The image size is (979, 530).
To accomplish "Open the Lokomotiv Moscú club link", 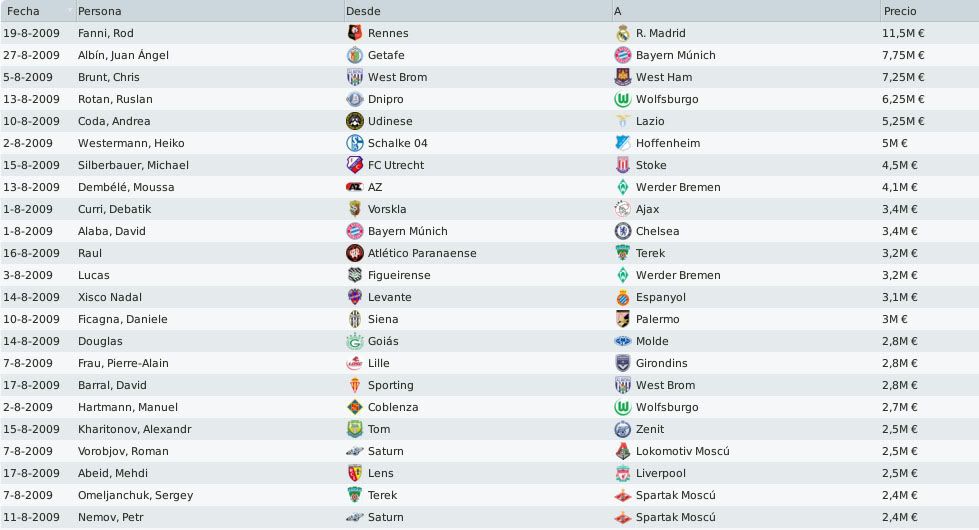I will (682, 451).
